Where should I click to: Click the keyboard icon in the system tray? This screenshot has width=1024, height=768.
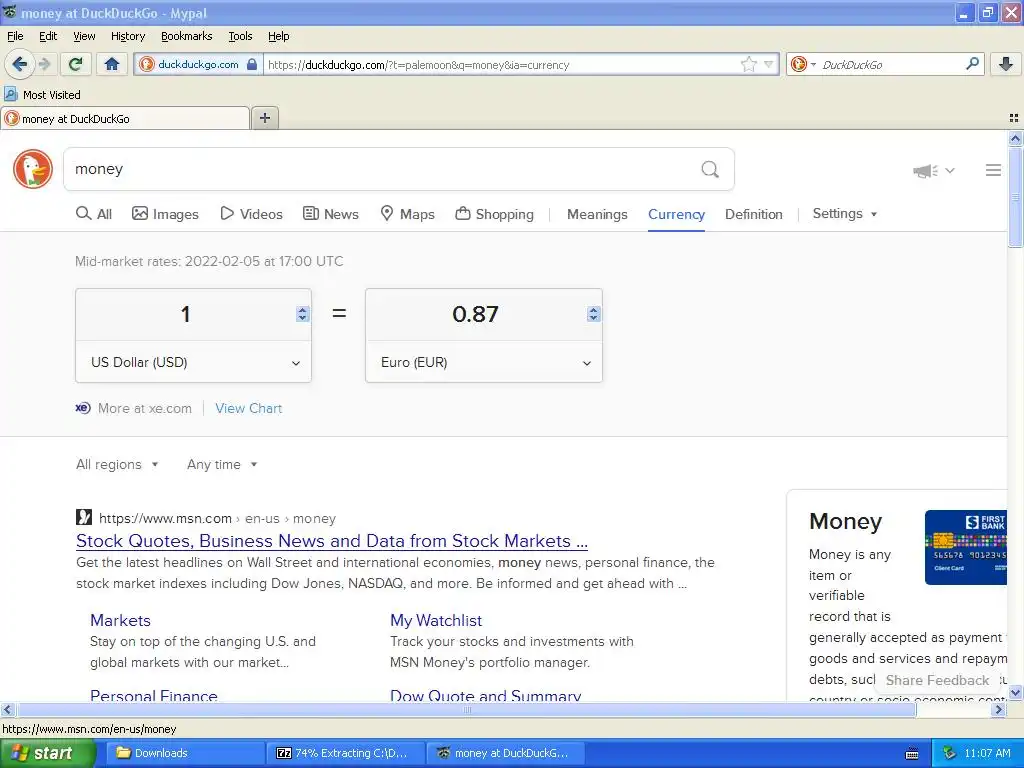(912, 754)
